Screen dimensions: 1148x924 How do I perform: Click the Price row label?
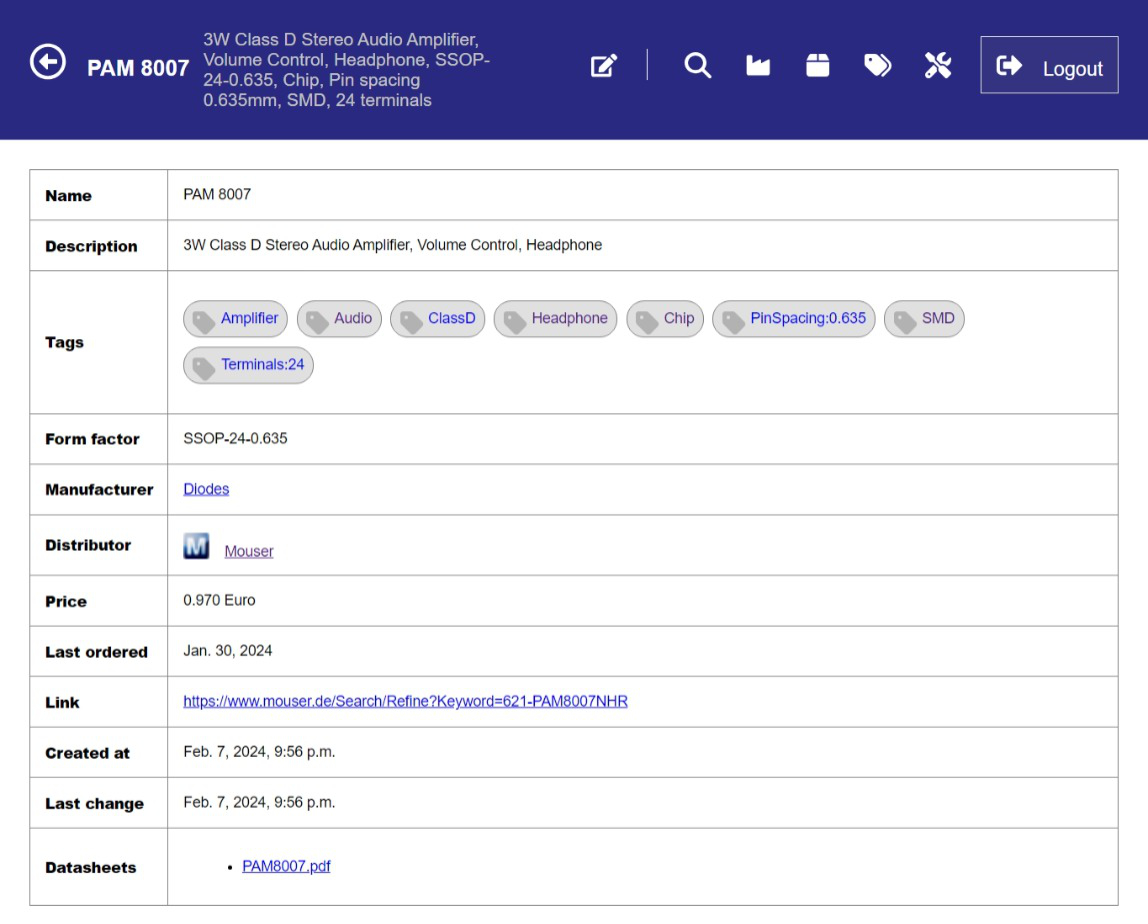coord(66,601)
